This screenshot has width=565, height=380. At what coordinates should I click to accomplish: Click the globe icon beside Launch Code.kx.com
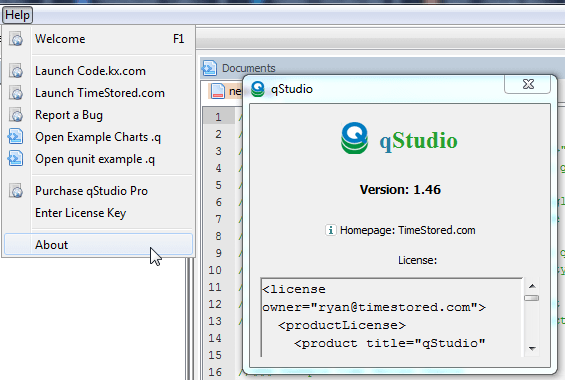pos(16,71)
